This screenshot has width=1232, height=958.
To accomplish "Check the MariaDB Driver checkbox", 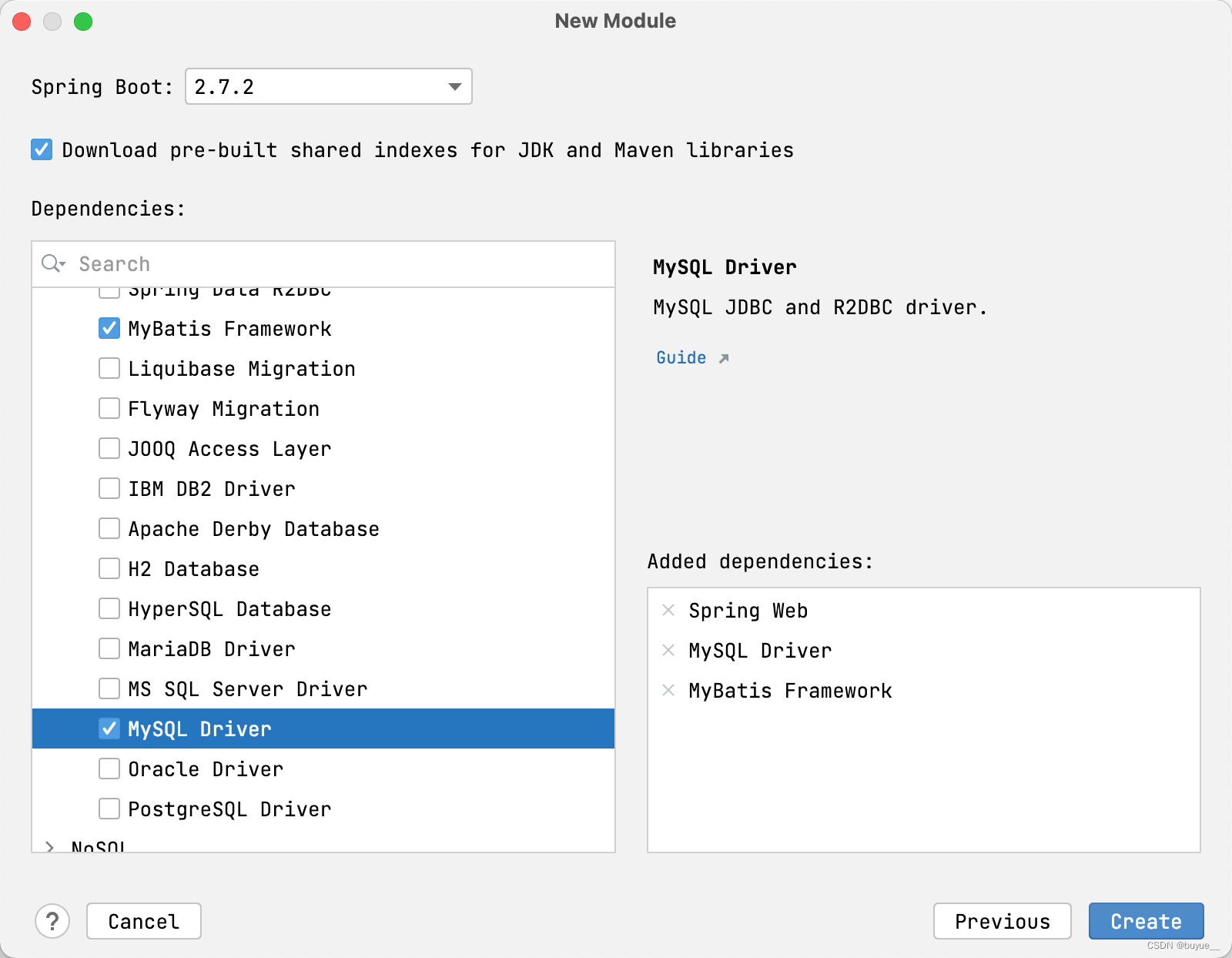I will tap(109, 648).
